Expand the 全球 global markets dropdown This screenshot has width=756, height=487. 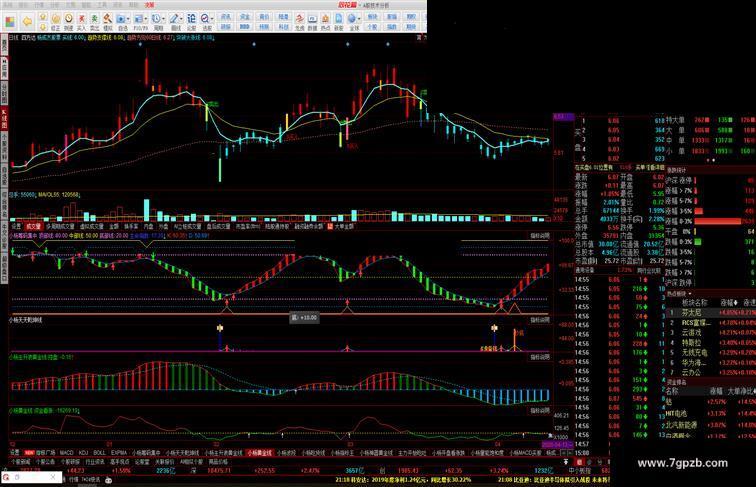(359, 19)
